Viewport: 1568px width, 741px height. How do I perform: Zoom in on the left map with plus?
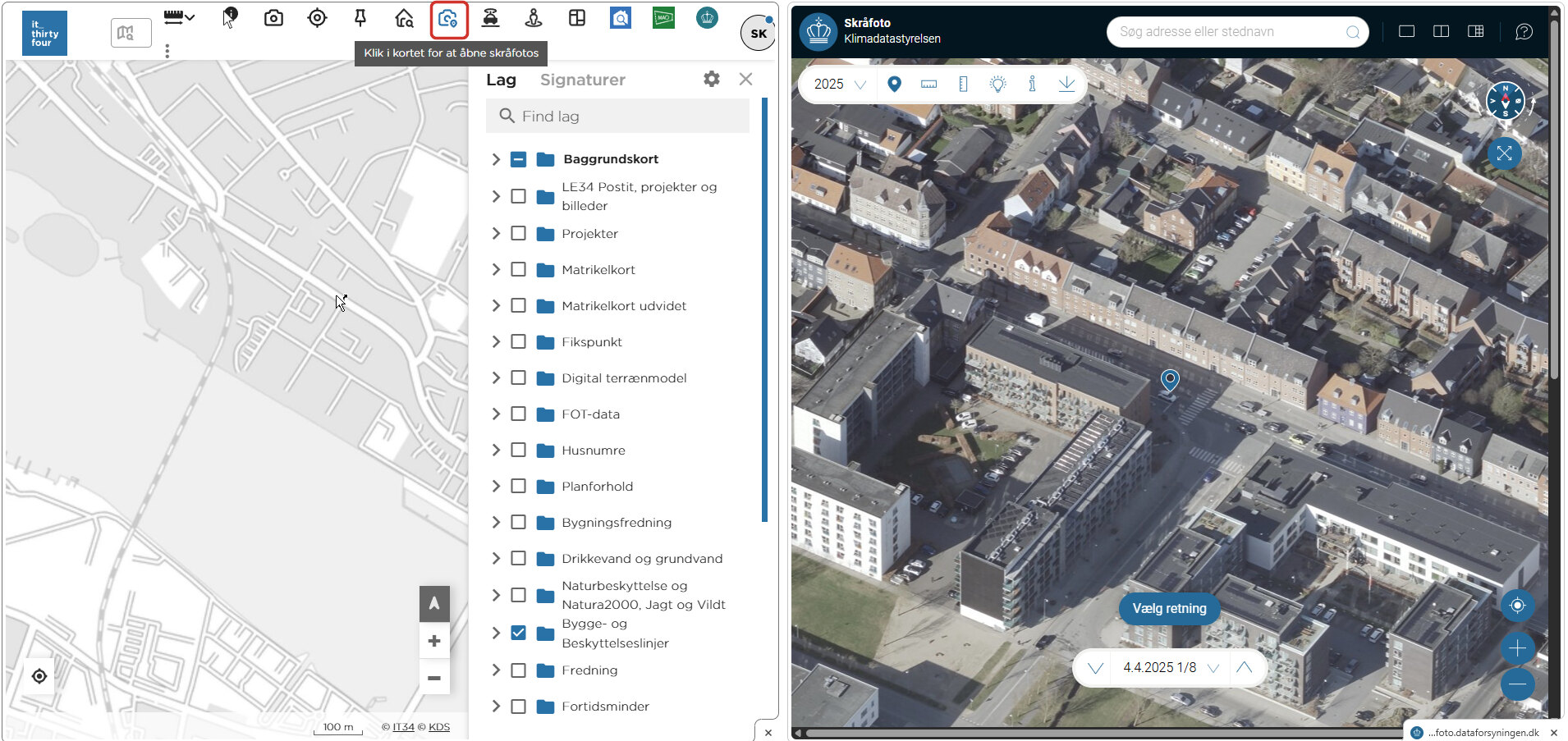[434, 641]
